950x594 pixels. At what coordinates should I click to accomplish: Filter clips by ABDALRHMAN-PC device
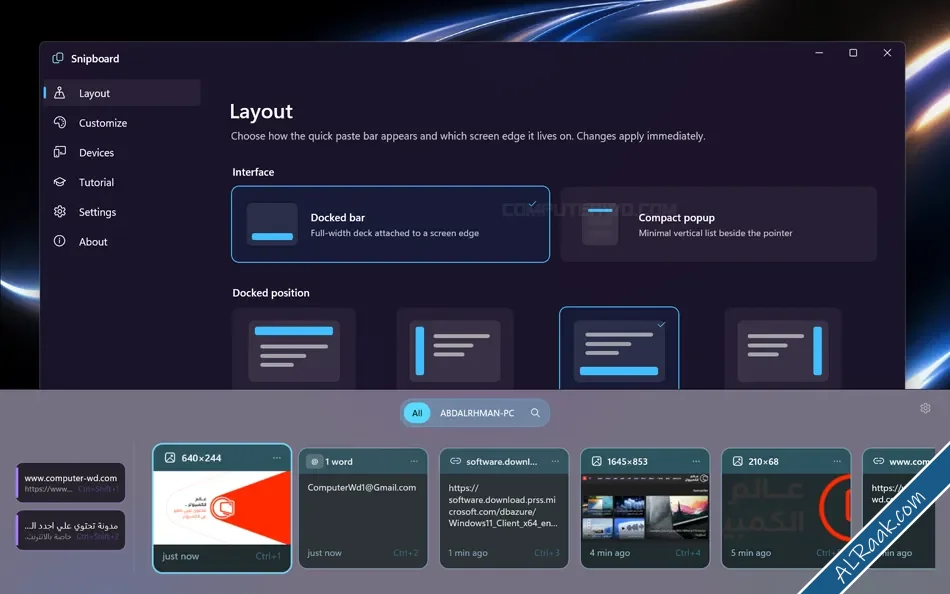pyautogui.click(x=477, y=413)
